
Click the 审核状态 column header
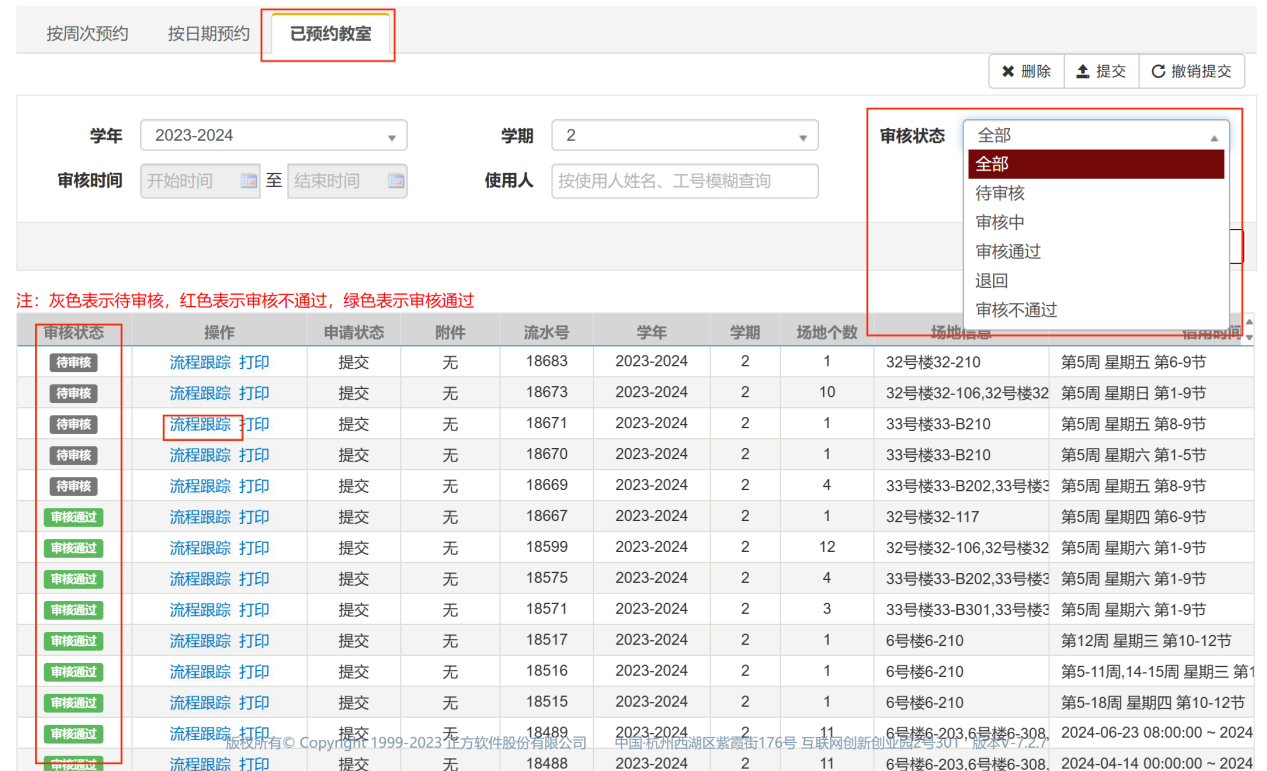click(74, 332)
